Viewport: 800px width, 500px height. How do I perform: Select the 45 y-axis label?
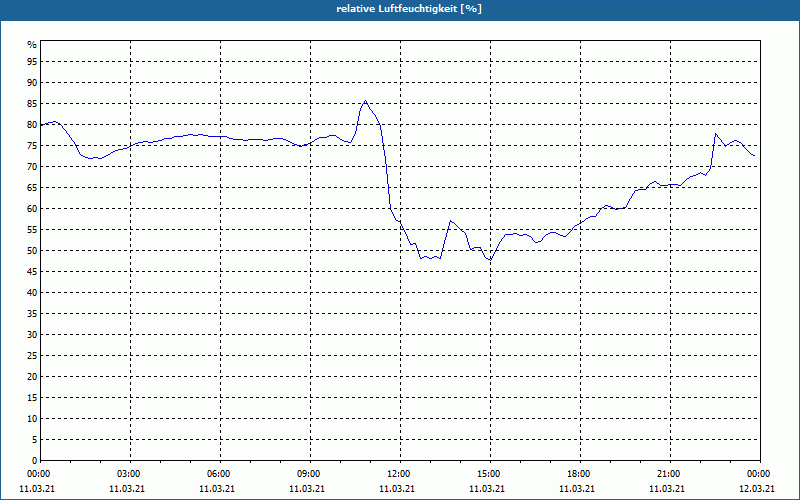pyautogui.click(x=32, y=271)
